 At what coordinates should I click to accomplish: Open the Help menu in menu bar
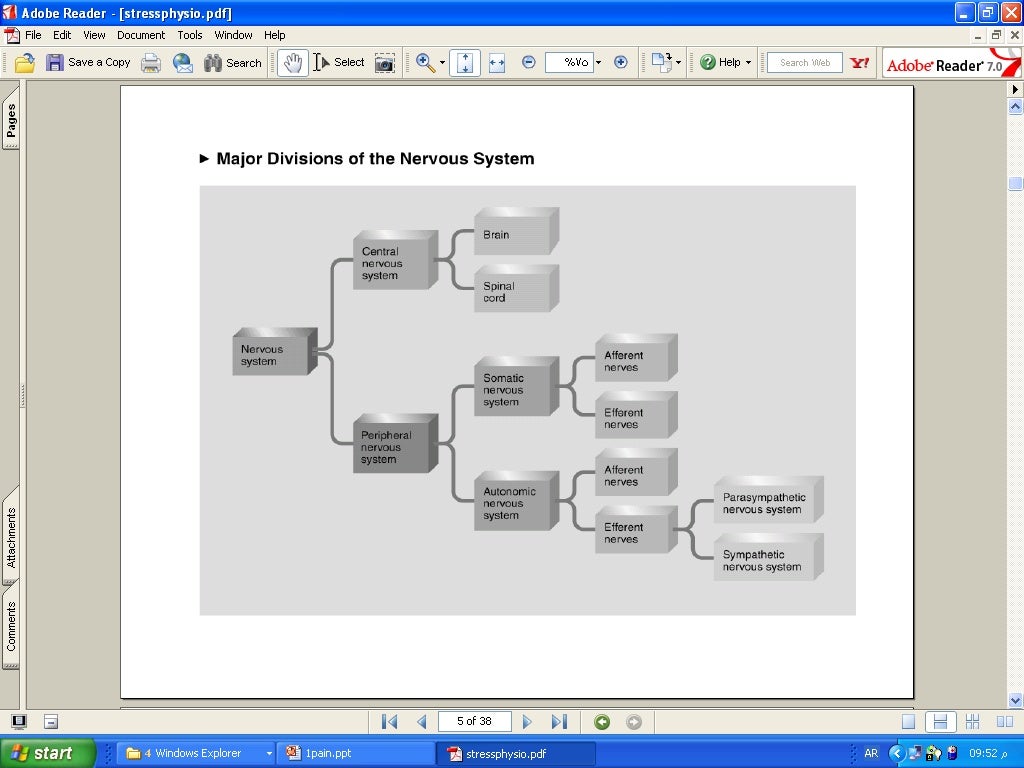pos(274,35)
